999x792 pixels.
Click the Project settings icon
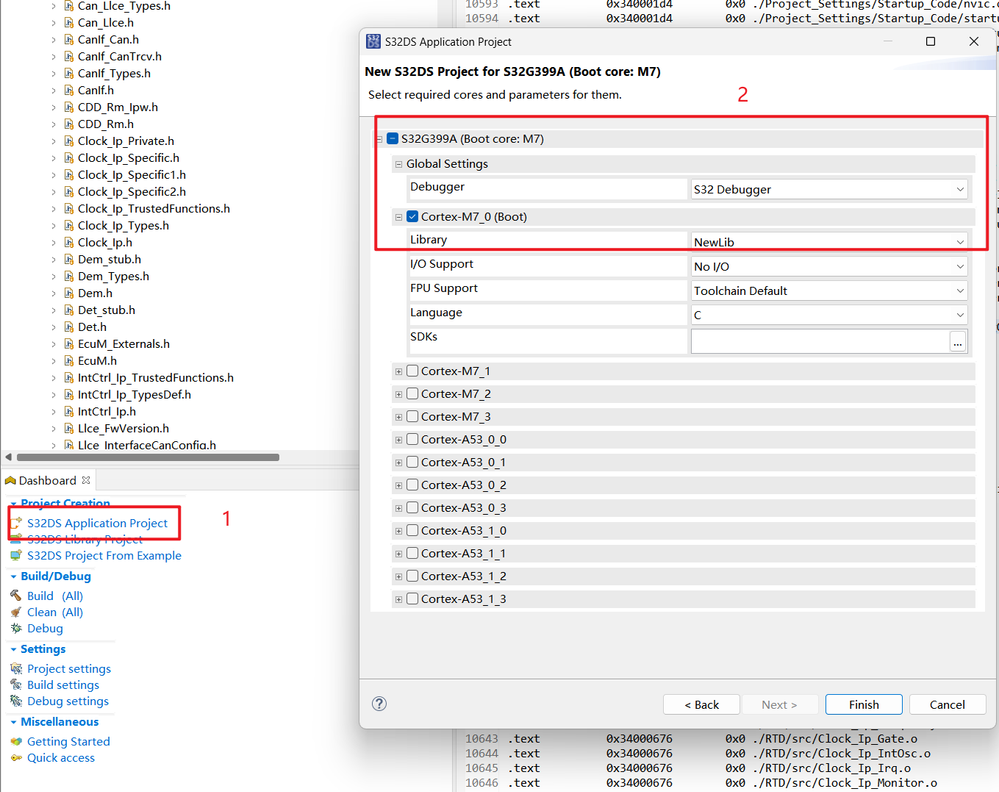point(17,668)
